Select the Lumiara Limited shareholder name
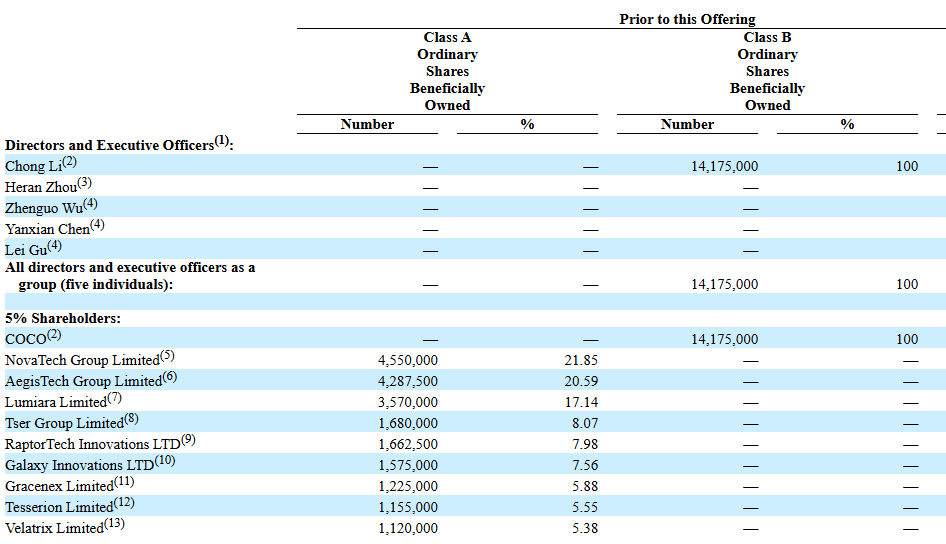This screenshot has height=544, width=946. tap(54, 402)
